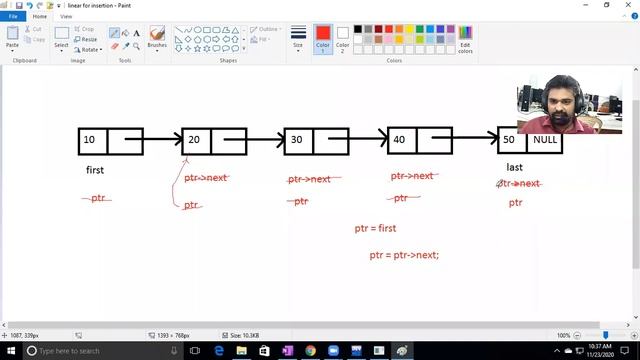Image resolution: width=640 pixels, height=360 pixels.
Task: Open OneNote from the taskbar
Action: pyautogui.click(x=288, y=351)
